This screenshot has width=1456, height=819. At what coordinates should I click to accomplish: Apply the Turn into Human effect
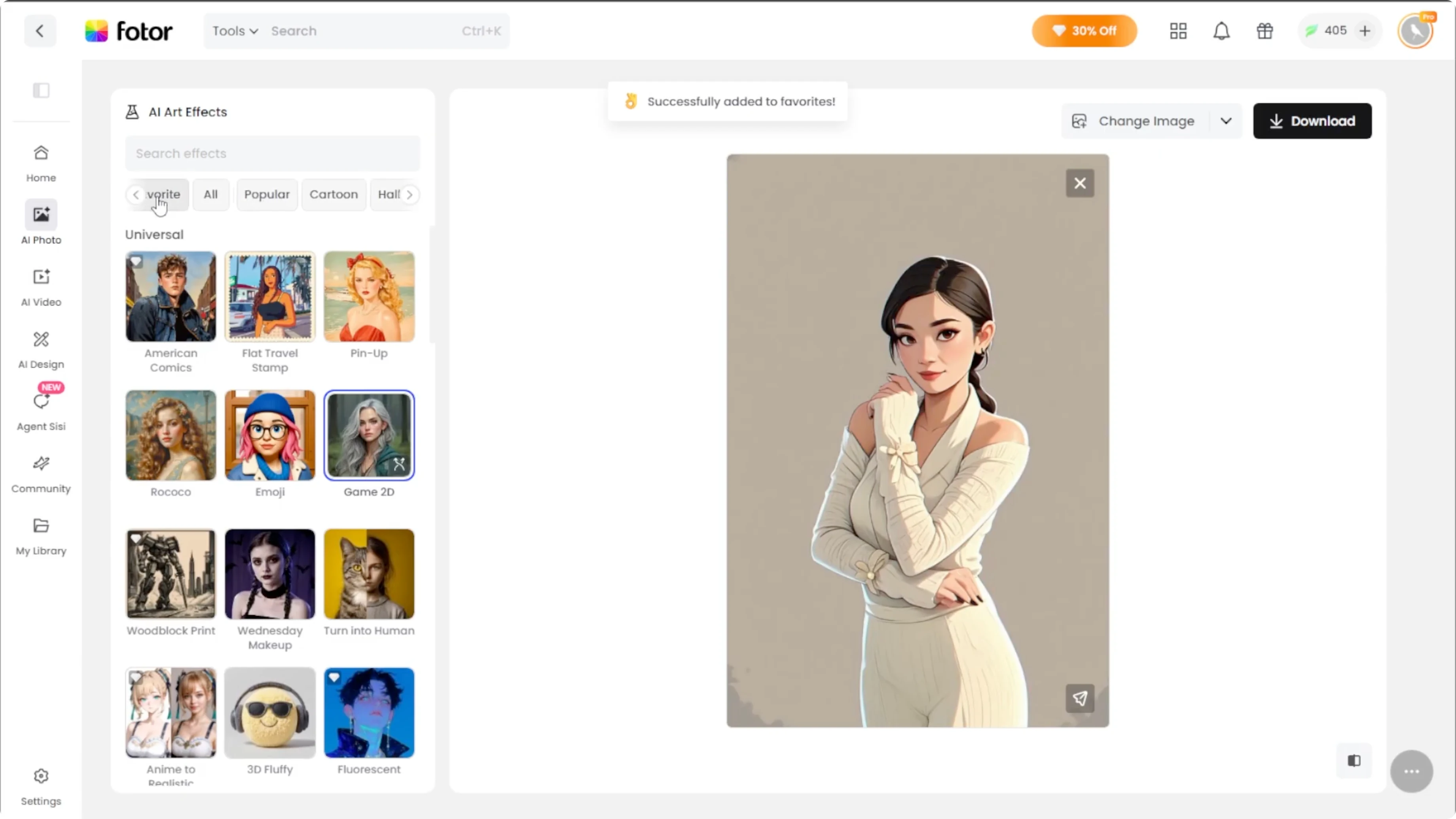click(369, 574)
